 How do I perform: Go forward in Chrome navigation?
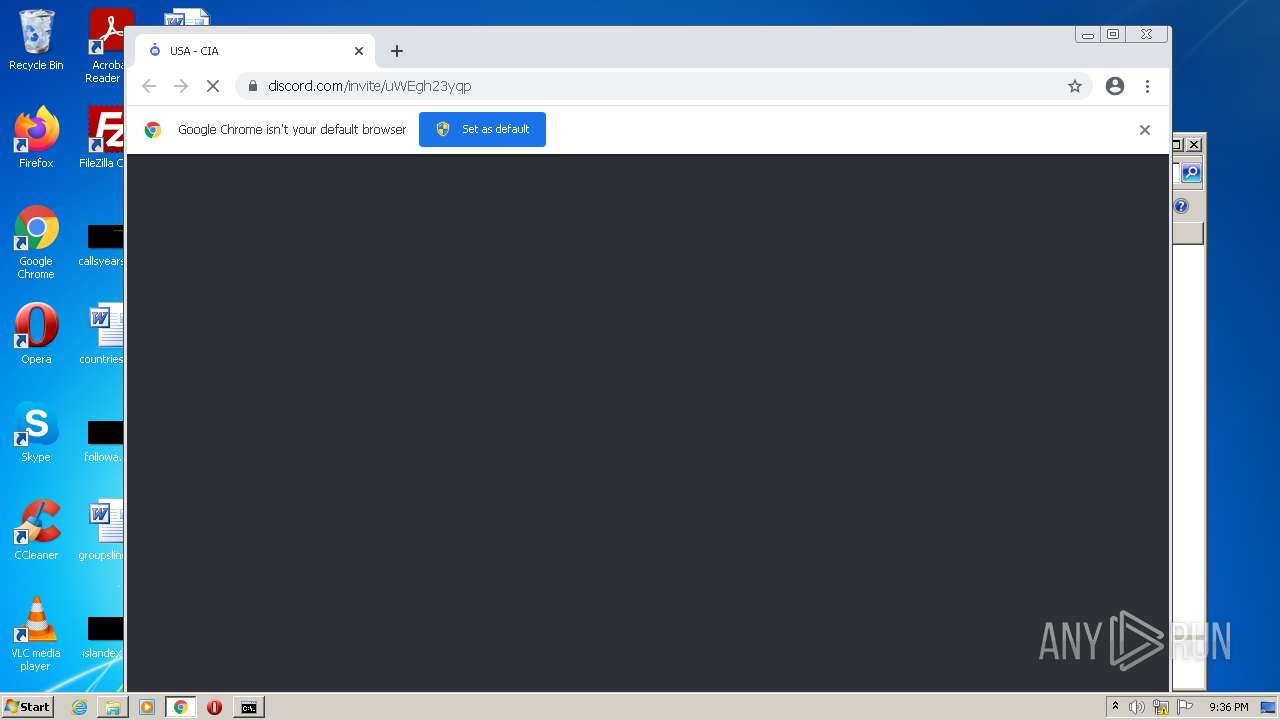181,86
